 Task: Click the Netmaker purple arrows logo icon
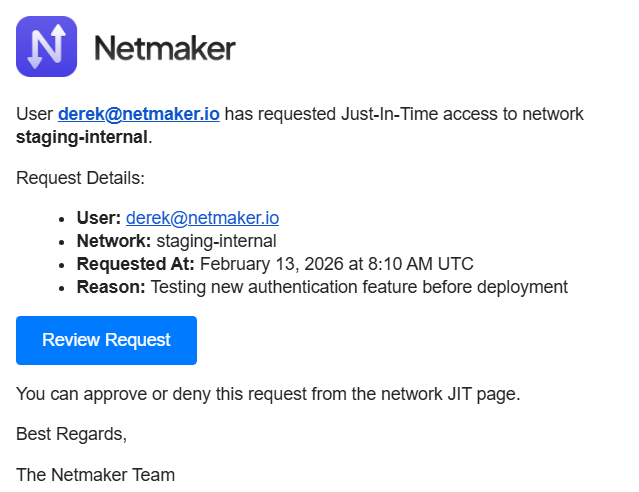[x=46, y=46]
